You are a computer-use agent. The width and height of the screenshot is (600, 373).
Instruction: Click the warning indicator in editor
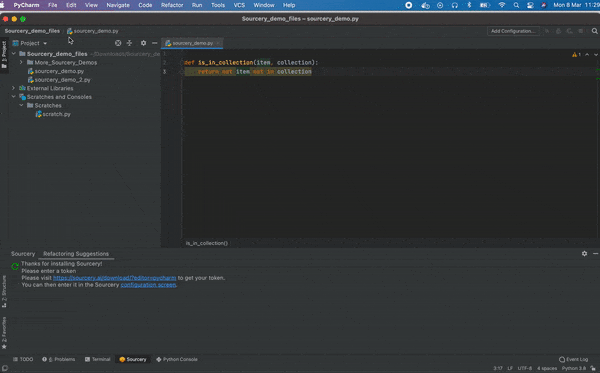(576, 55)
